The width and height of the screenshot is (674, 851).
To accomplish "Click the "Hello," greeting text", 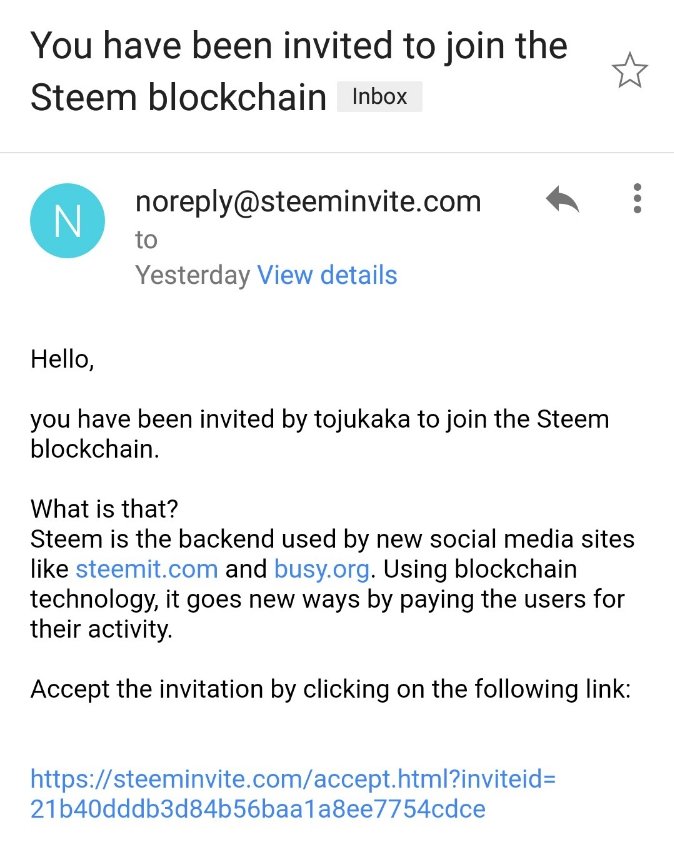I will (x=62, y=359).
